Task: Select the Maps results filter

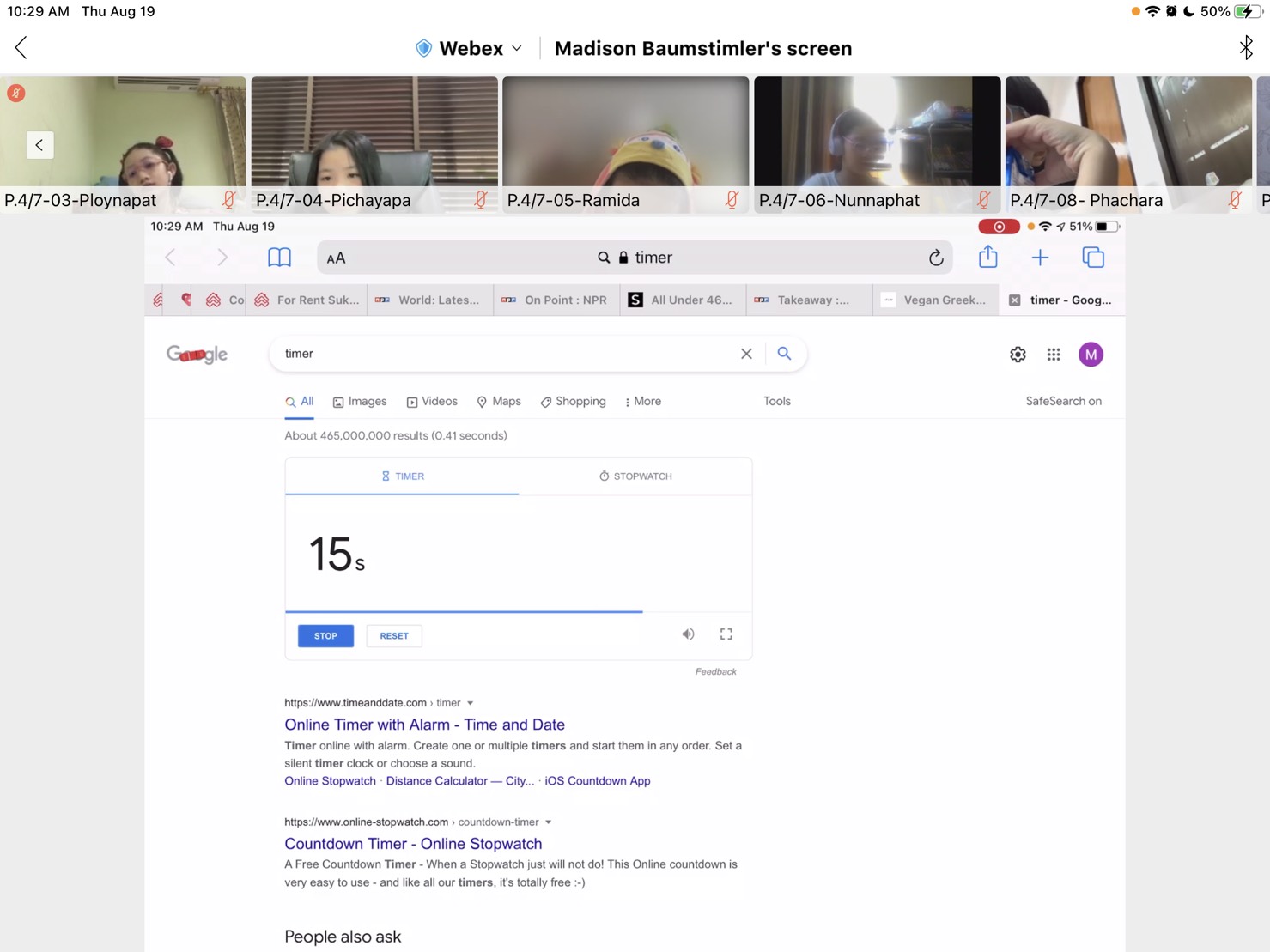Action: click(x=499, y=402)
